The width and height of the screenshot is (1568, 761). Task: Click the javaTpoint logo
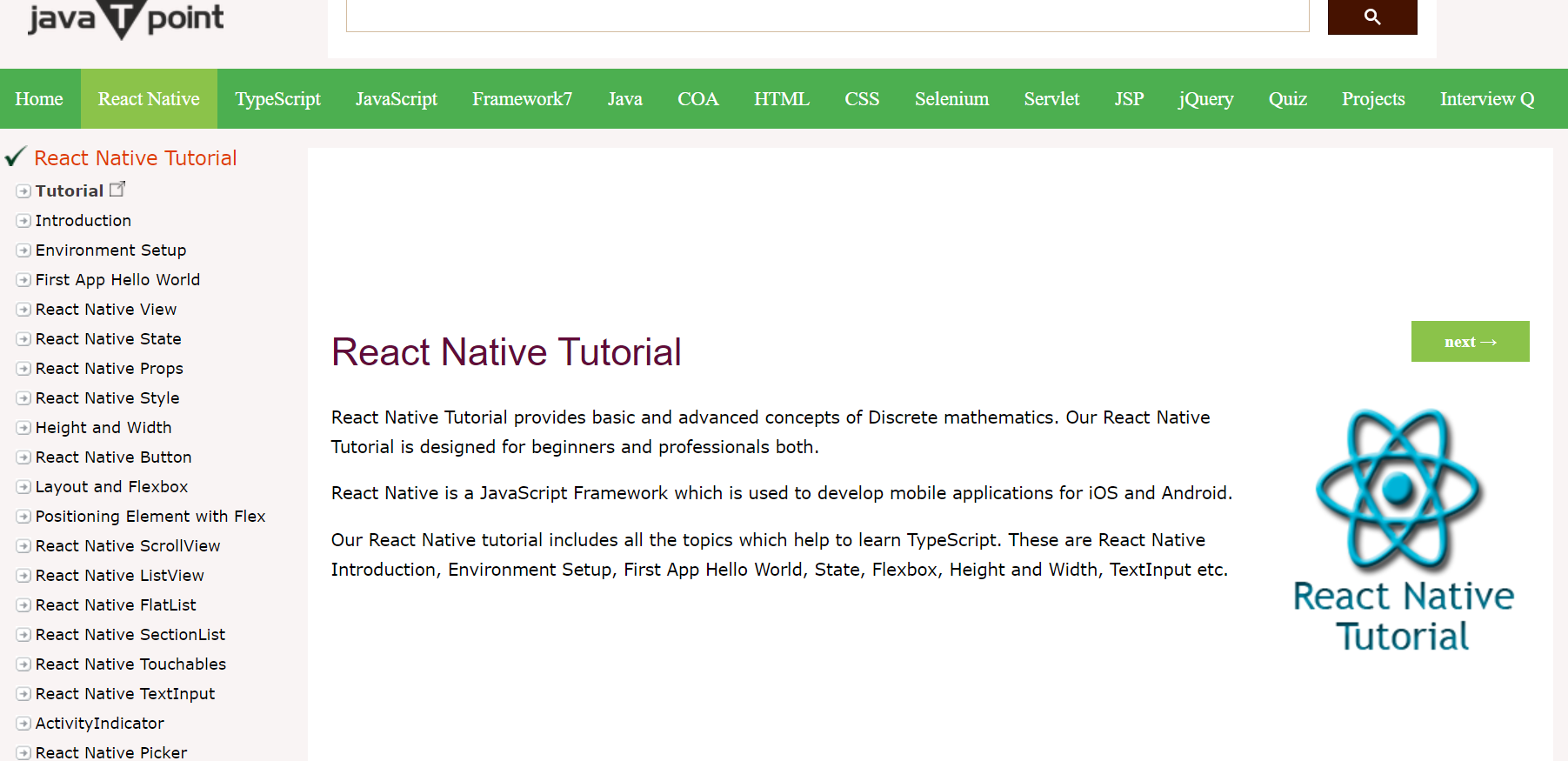click(125, 18)
